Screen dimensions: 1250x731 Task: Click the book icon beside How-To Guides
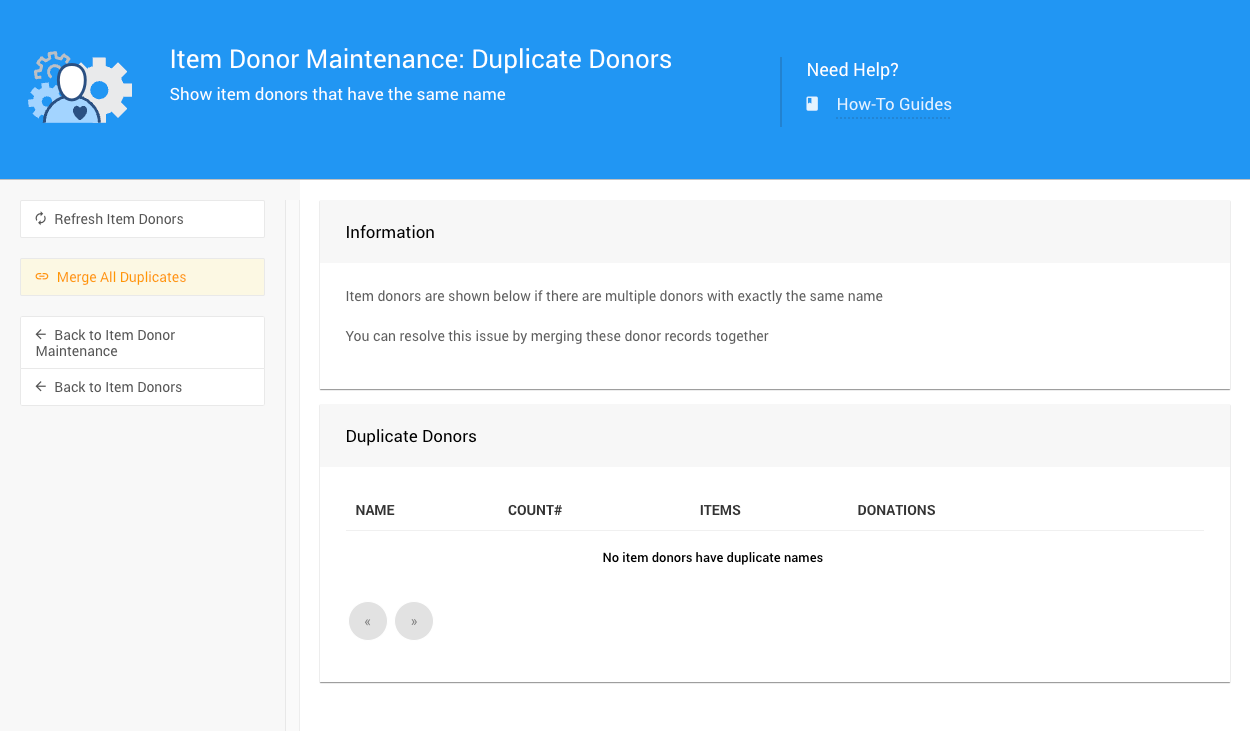coord(812,104)
